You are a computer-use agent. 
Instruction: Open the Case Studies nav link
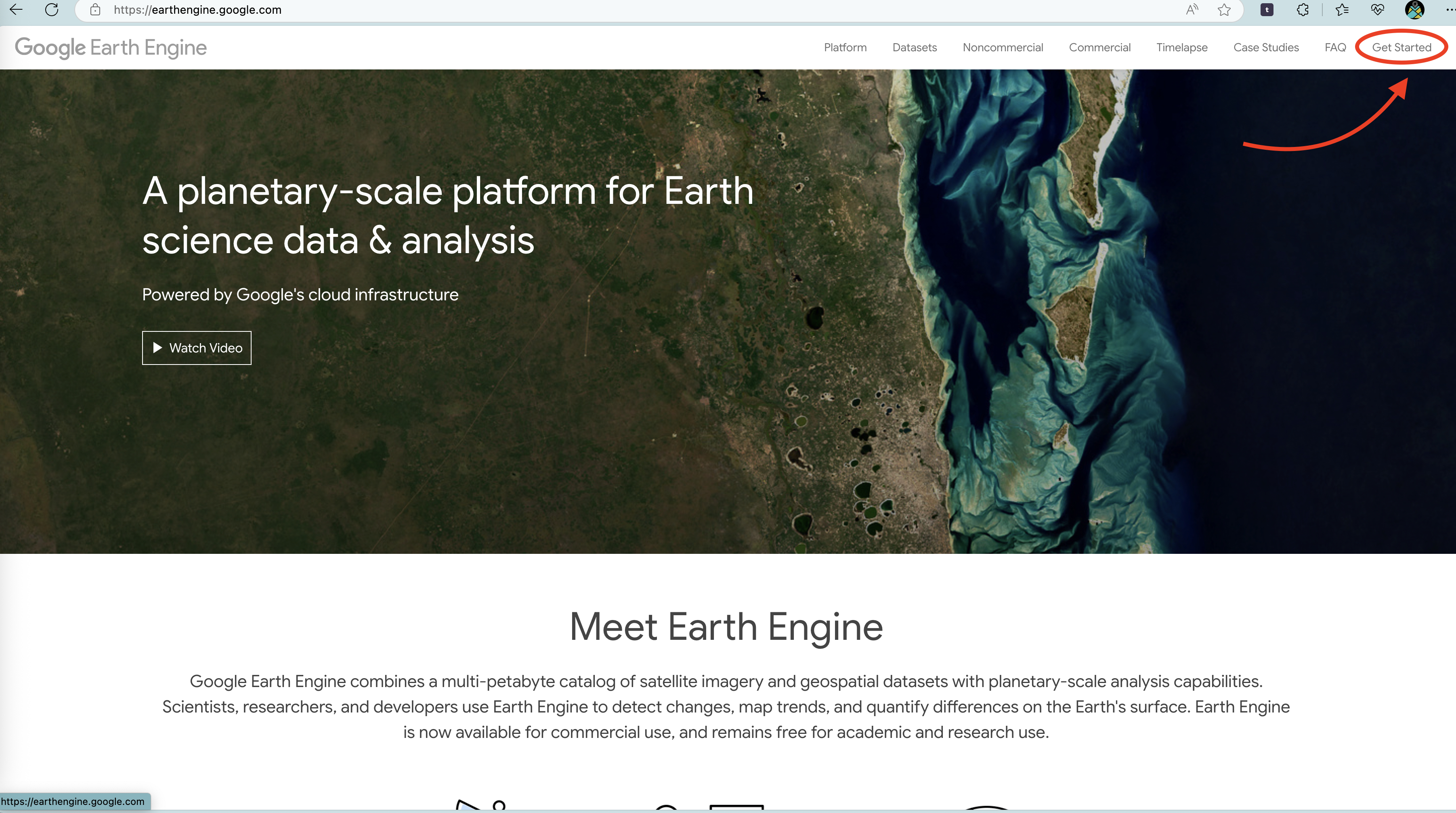[x=1266, y=48]
